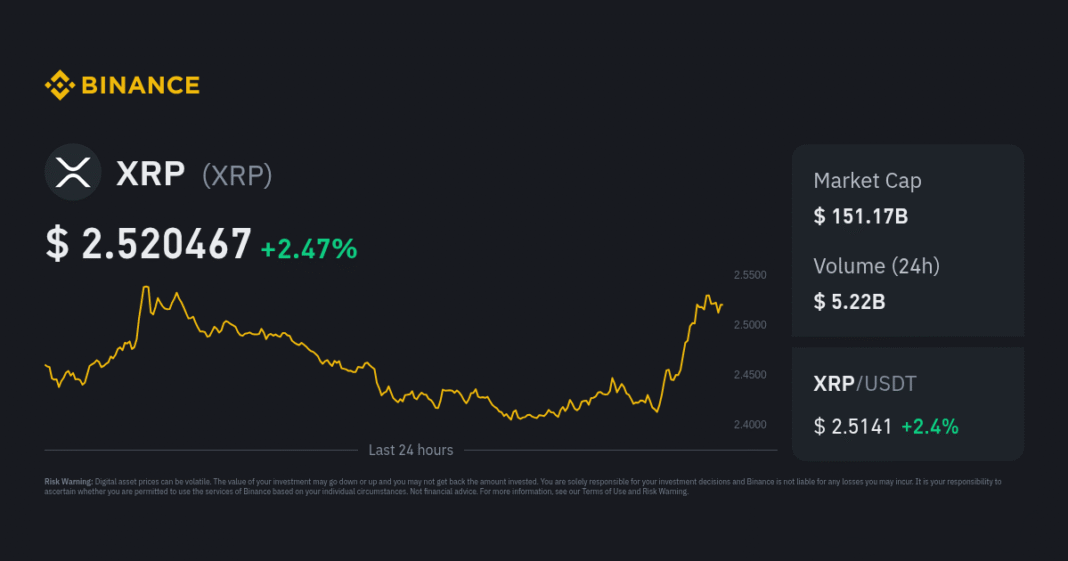Image resolution: width=1068 pixels, height=561 pixels.
Task: Click the 2.4500 axis label
Action: (x=750, y=374)
